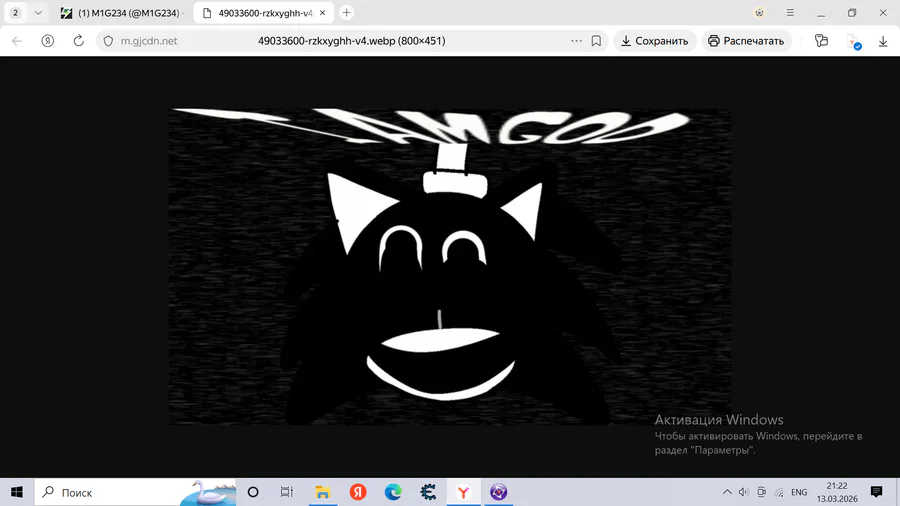Open the display/project tray icon
The image size is (900, 506).
761,492
